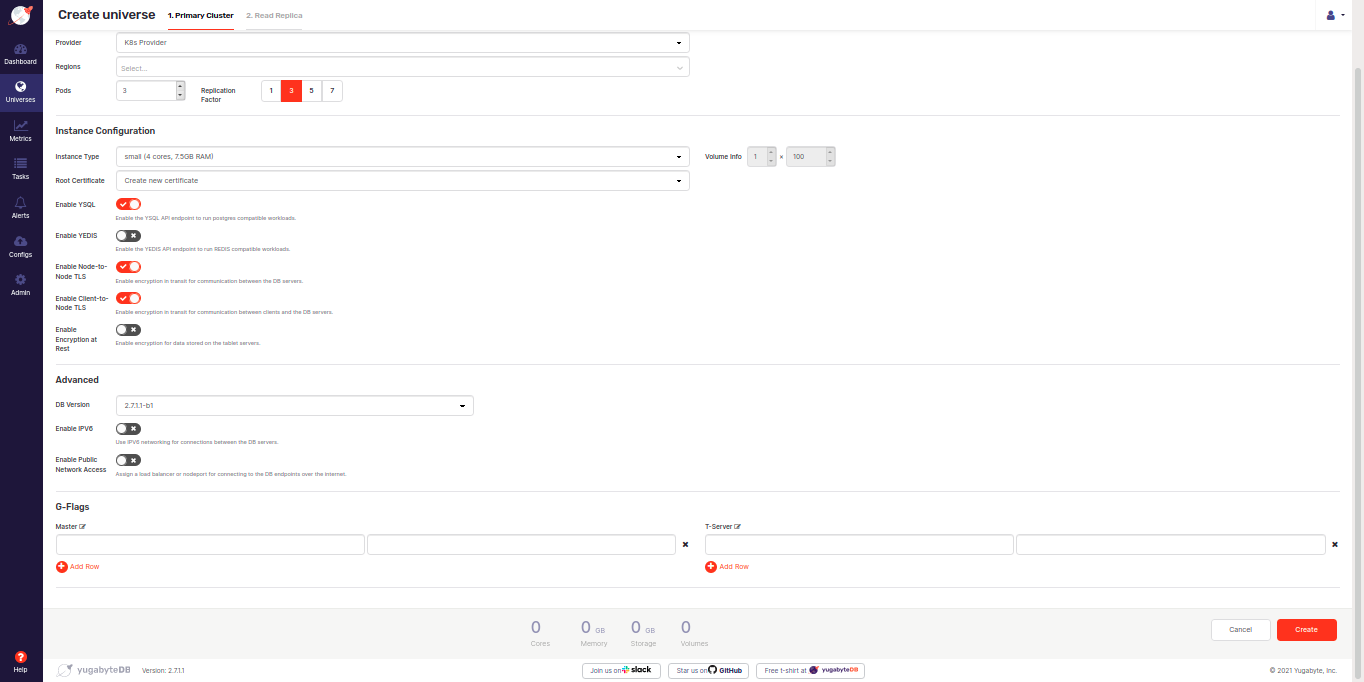Click the edit icon next to Master

[x=83, y=526]
